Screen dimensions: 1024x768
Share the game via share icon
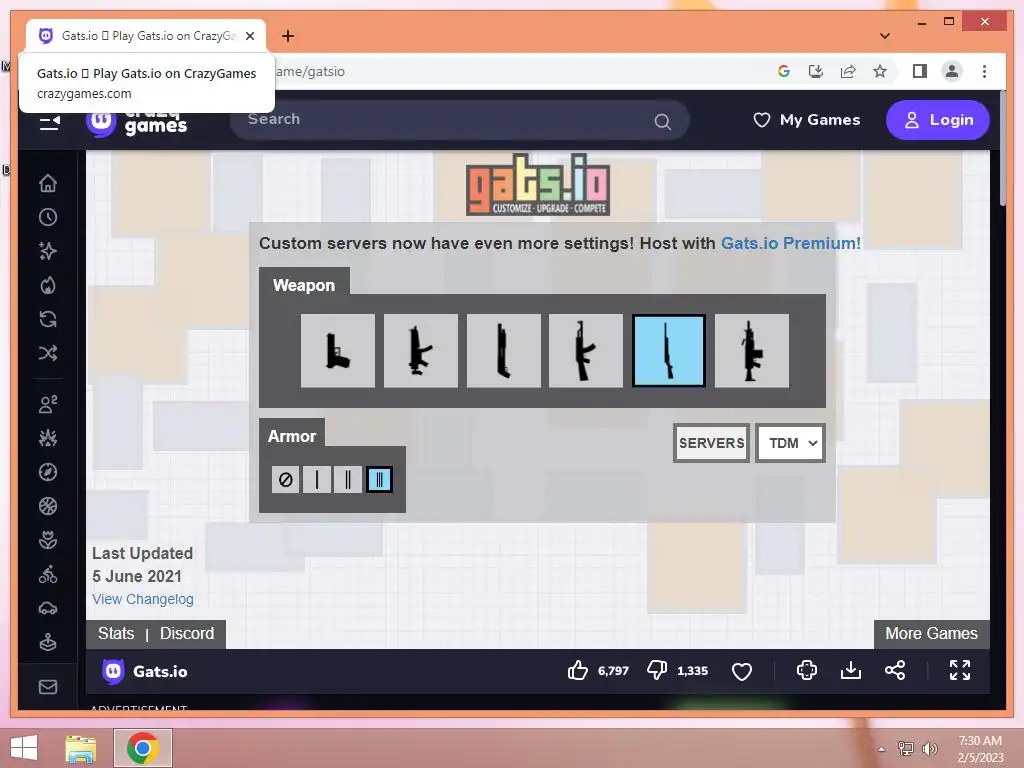tap(895, 670)
